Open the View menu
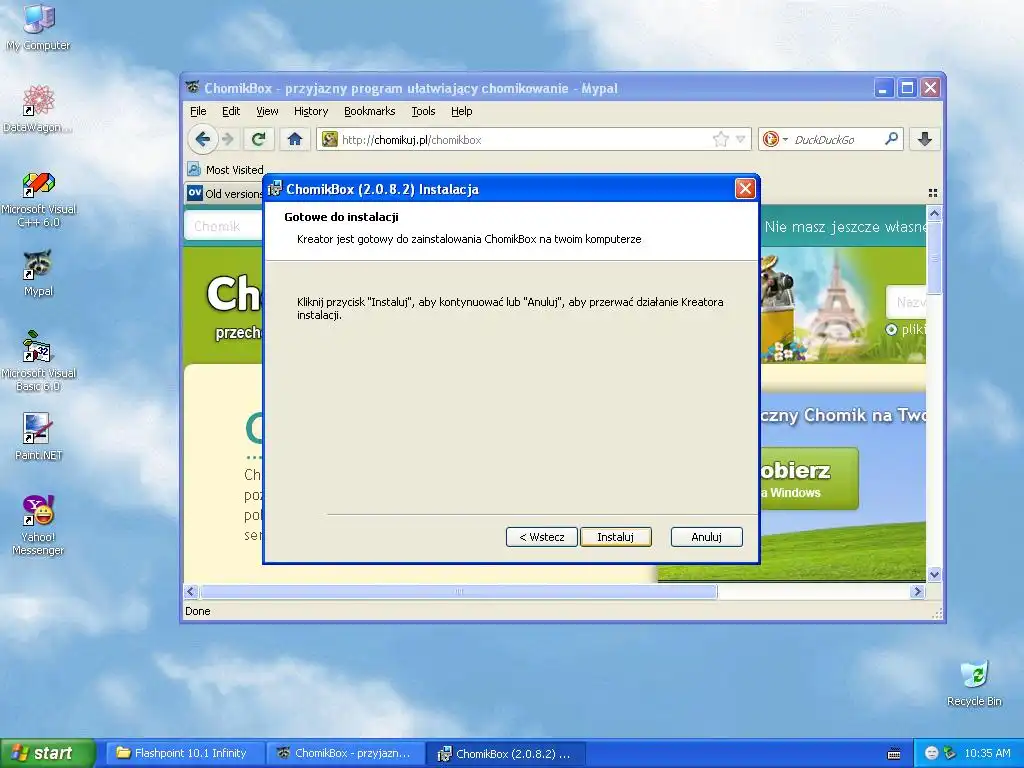Image resolution: width=1024 pixels, height=768 pixels. [x=267, y=111]
